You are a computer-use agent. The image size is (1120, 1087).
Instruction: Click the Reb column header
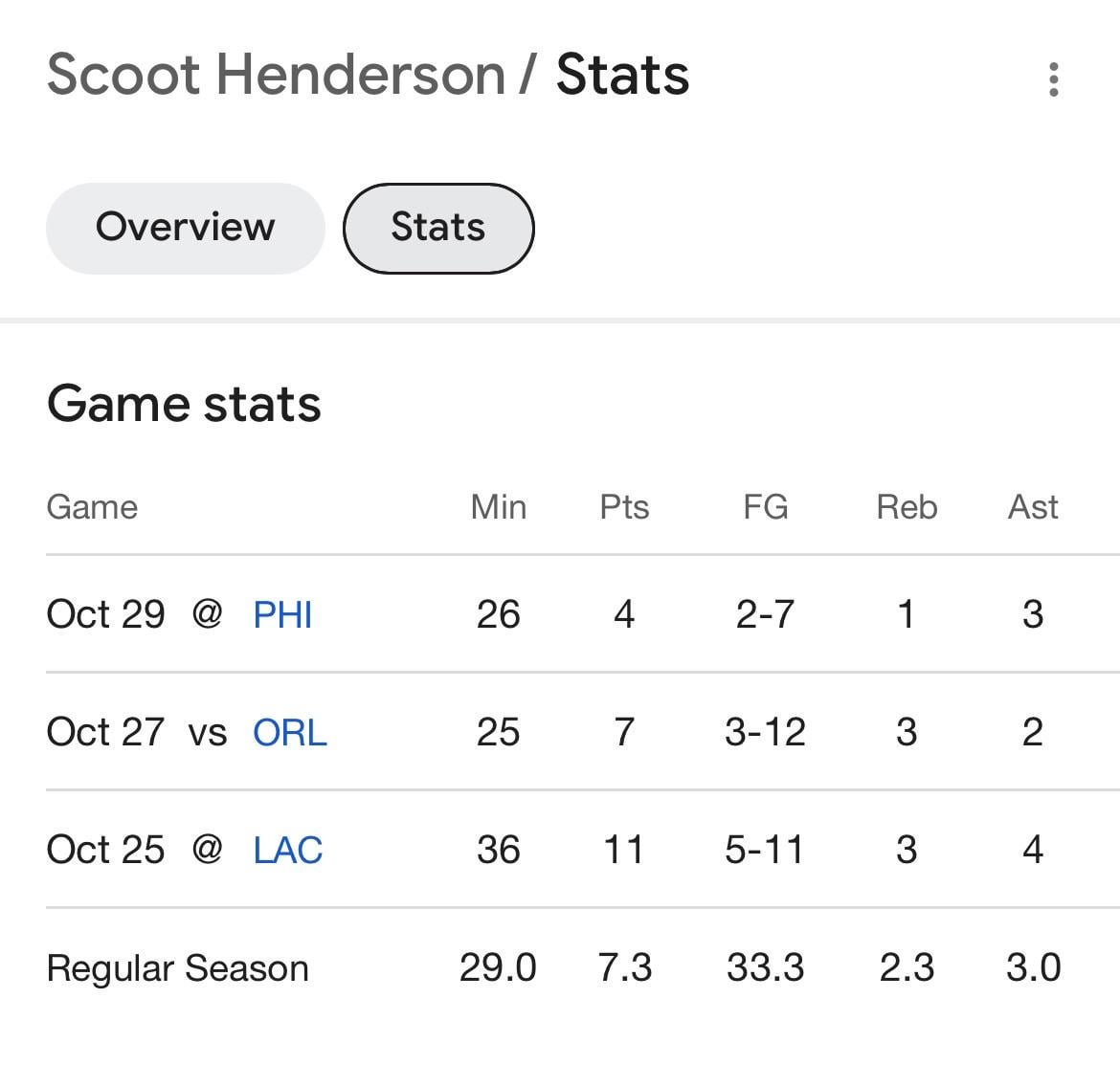(907, 507)
